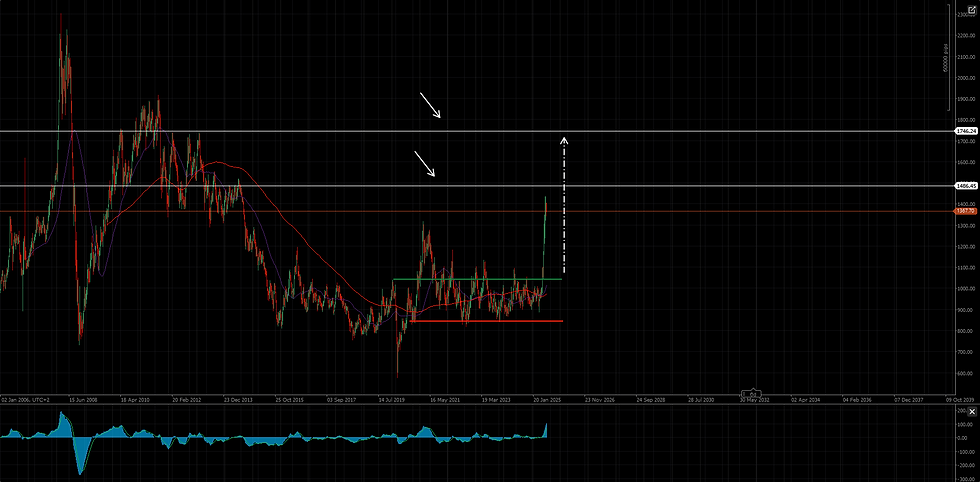
Task: Click the orange 1367.70 current price label
Action: [966, 211]
